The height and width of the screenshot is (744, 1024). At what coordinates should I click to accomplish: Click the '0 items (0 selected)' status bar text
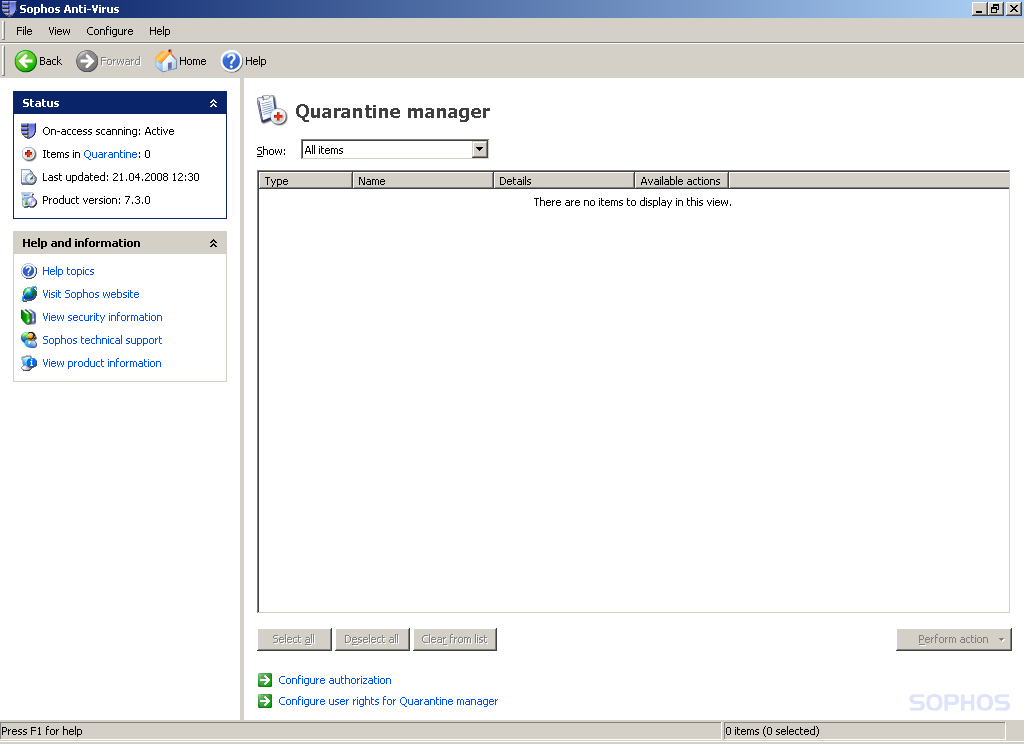pos(772,731)
